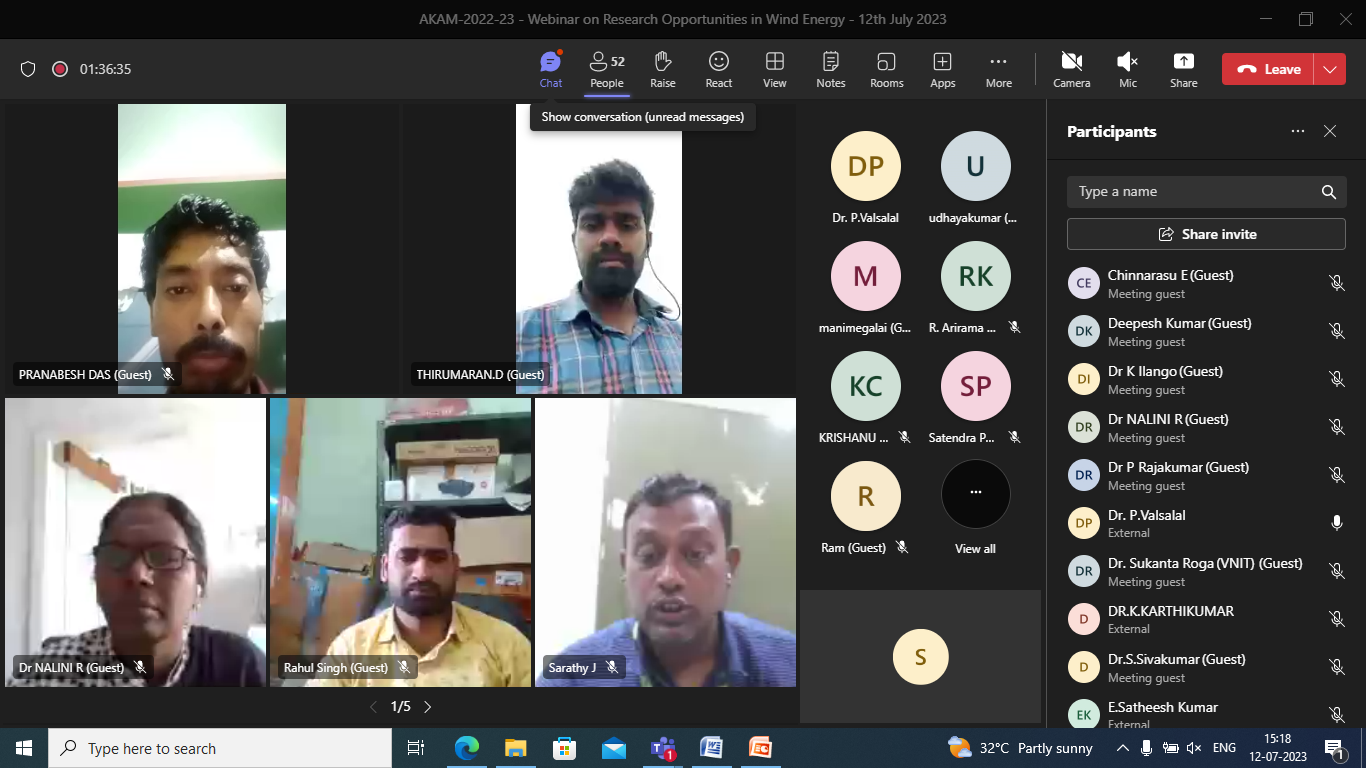Image resolution: width=1366 pixels, height=768 pixels.
Task: Leave the meeting
Action: pos(1269,69)
